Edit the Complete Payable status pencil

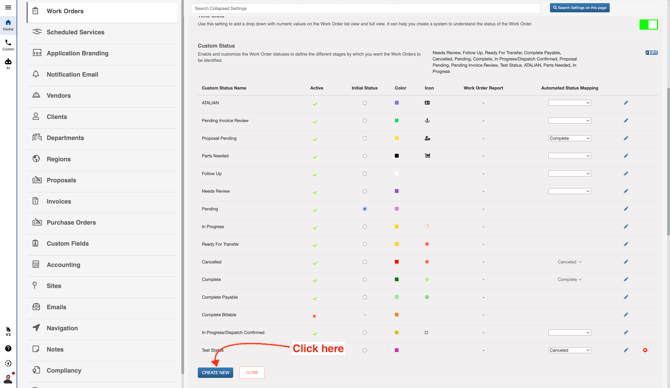point(626,297)
